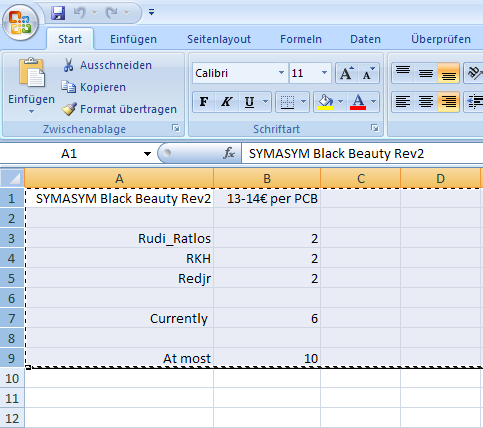Open the Formeln tab
Viewport: 483px width, 428px height.
point(301,39)
